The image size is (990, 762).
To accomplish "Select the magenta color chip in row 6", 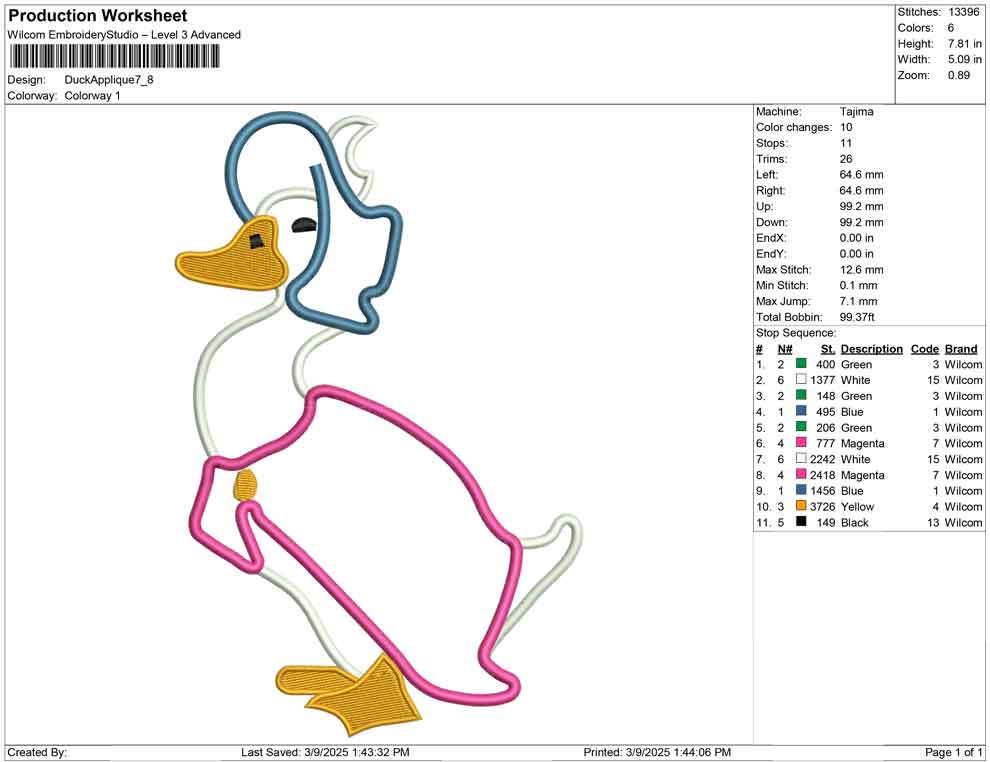I will [x=799, y=443].
